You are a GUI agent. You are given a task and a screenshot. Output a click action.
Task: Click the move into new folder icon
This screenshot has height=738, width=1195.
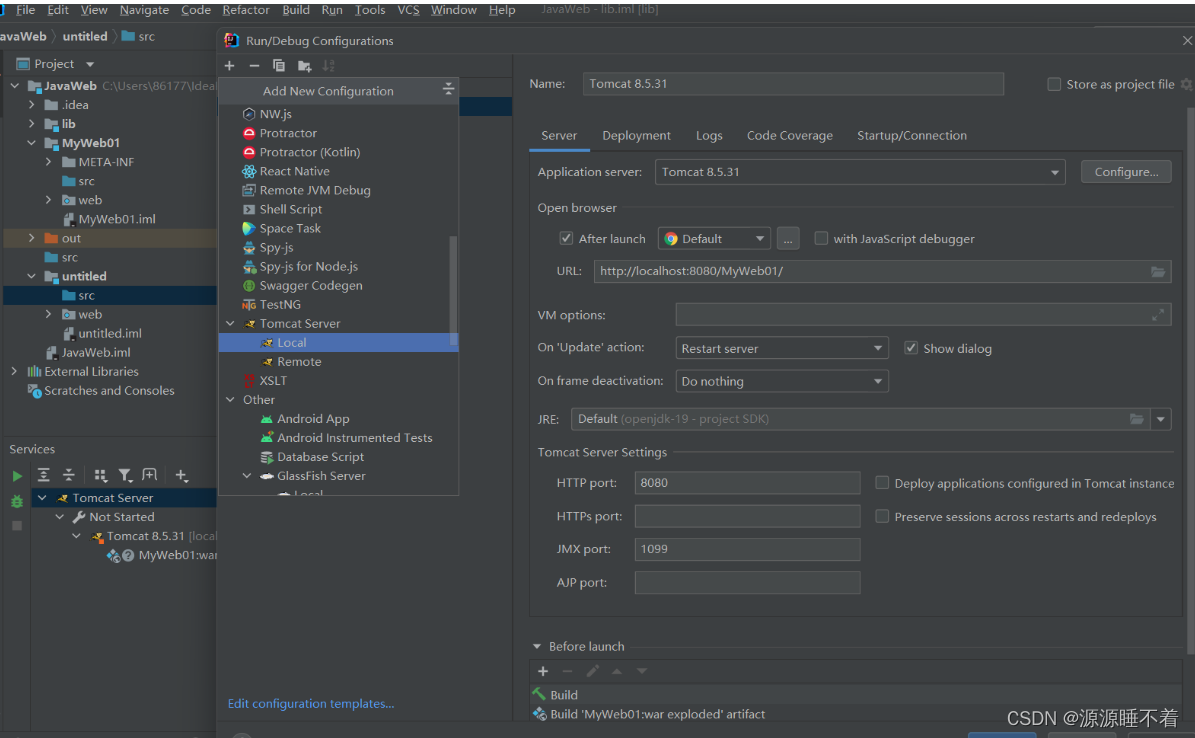tap(304, 66)
